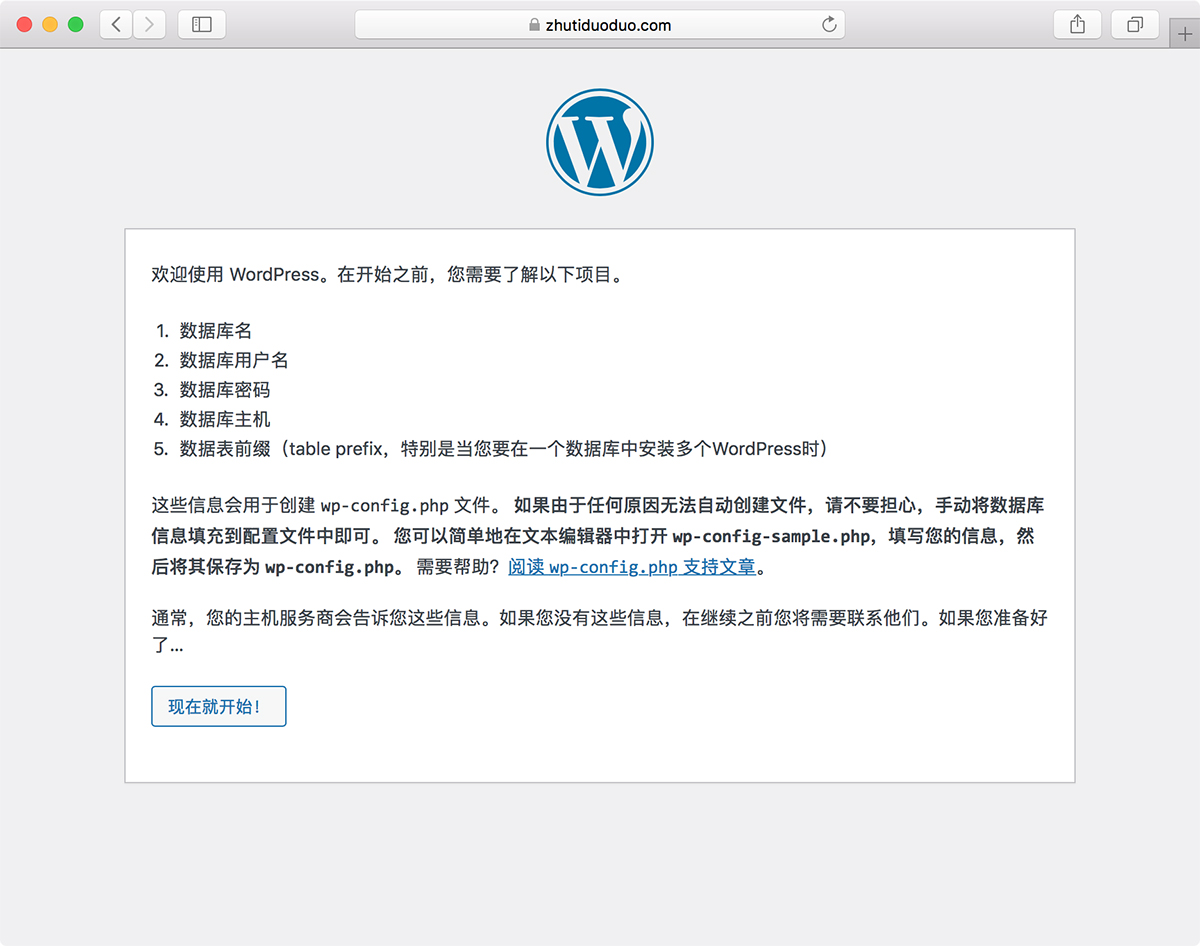Open a new tab with plus button
Image resolution: width=1200 pixels, height=946 pixels.
coord(1186,32)
